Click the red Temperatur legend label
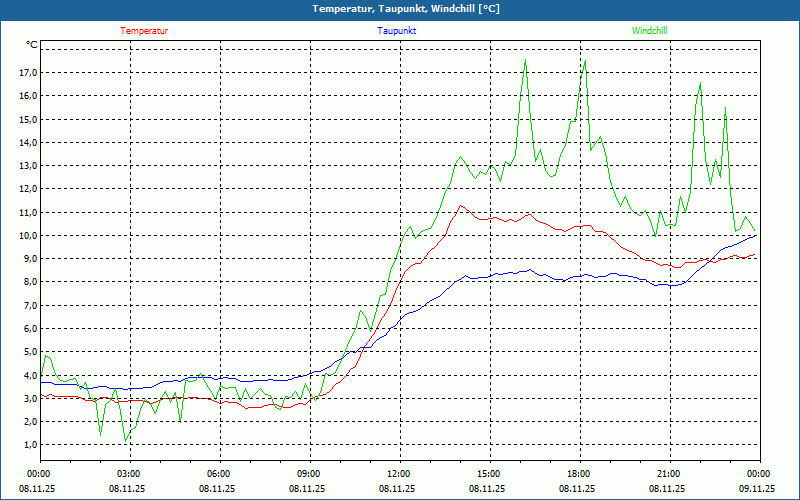Screen dimensions: 800x500 click(x=144, y=30)
